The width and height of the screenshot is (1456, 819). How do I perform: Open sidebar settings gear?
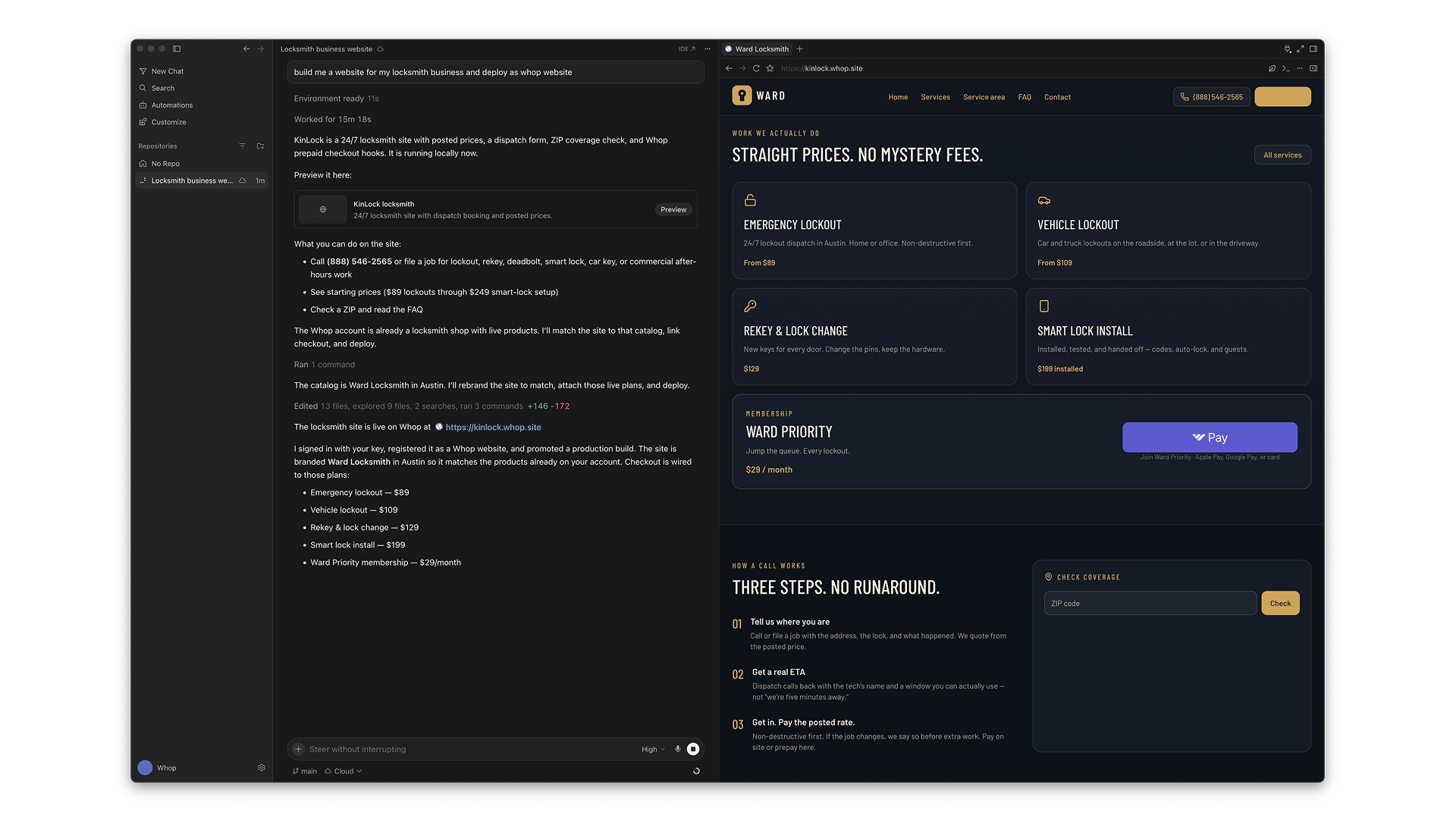click(x=262, y=768)
